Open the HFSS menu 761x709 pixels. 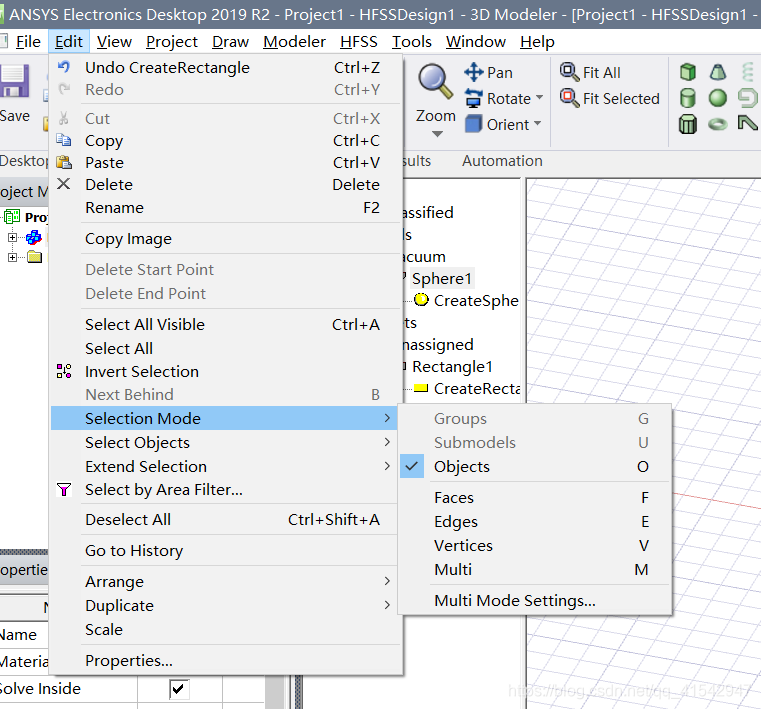pos(359,42)
